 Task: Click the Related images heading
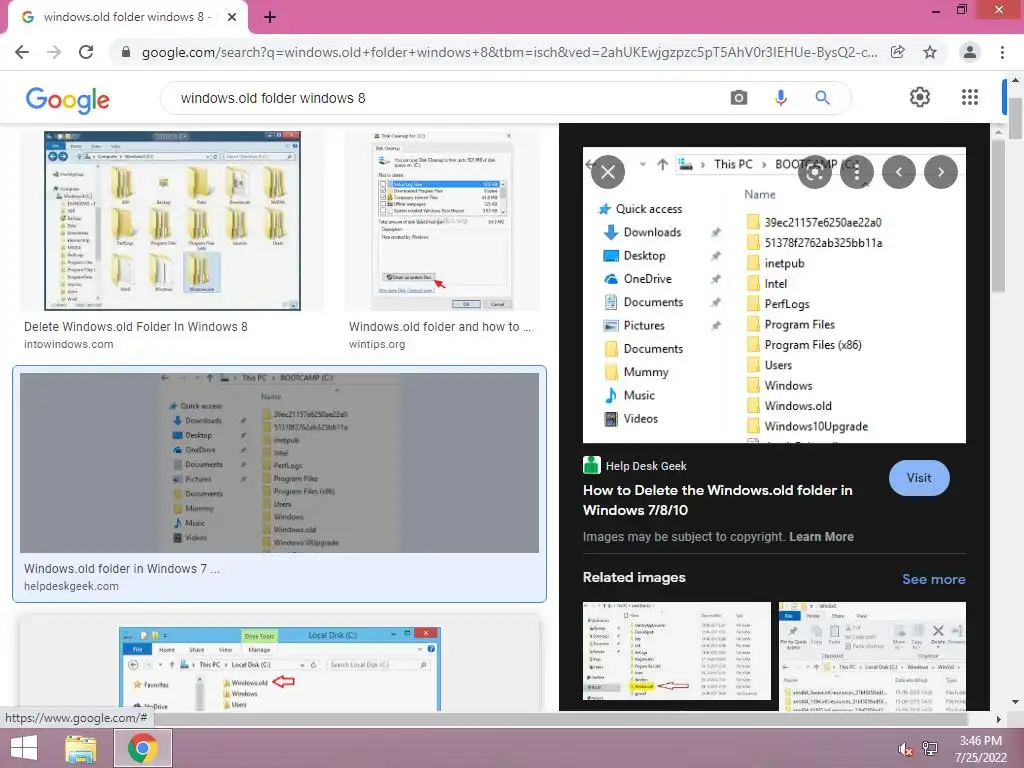pos(634,577)
